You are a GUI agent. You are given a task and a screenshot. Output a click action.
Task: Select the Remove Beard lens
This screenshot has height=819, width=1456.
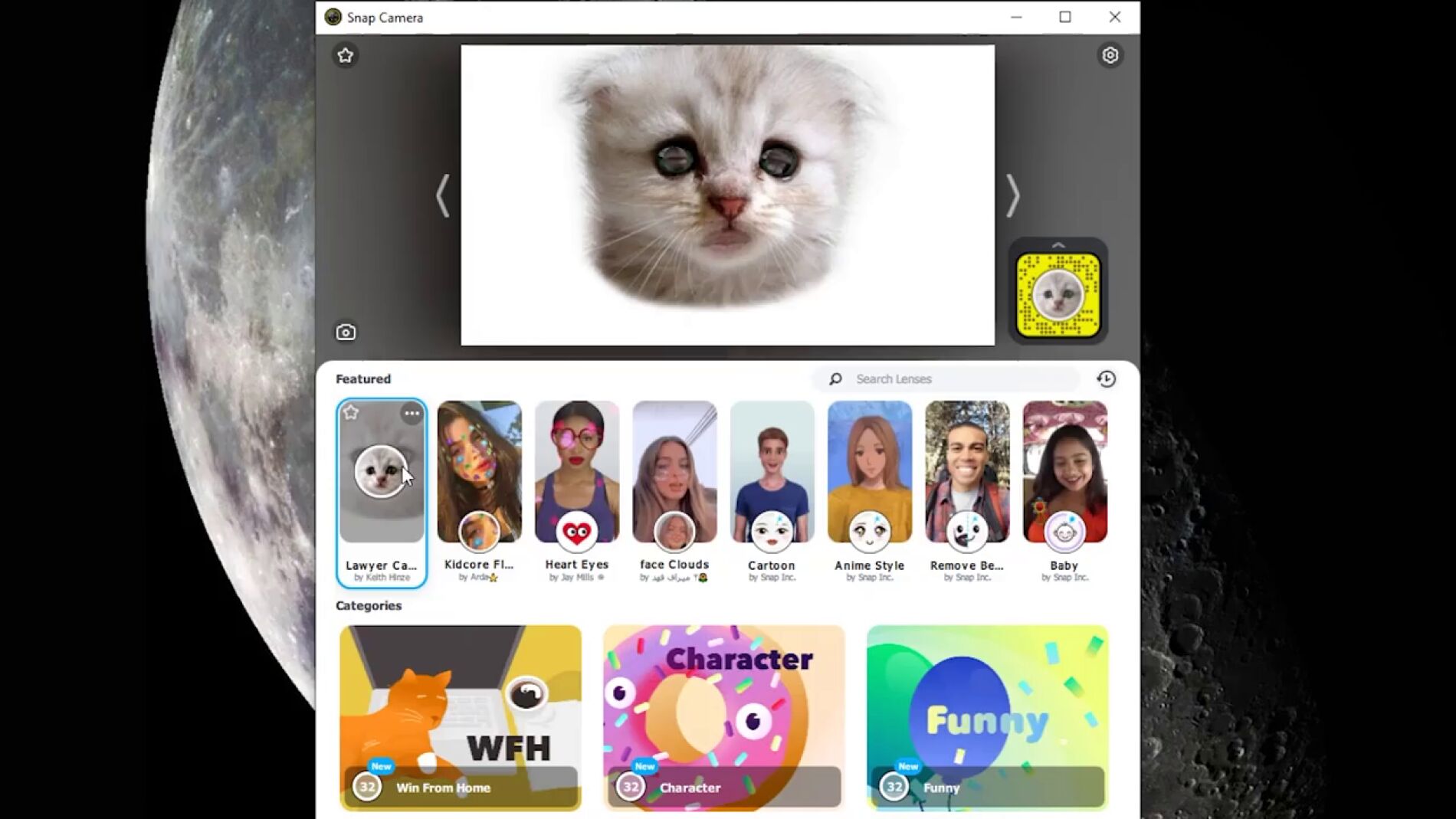pyautogui.click(x=967, y=492)
